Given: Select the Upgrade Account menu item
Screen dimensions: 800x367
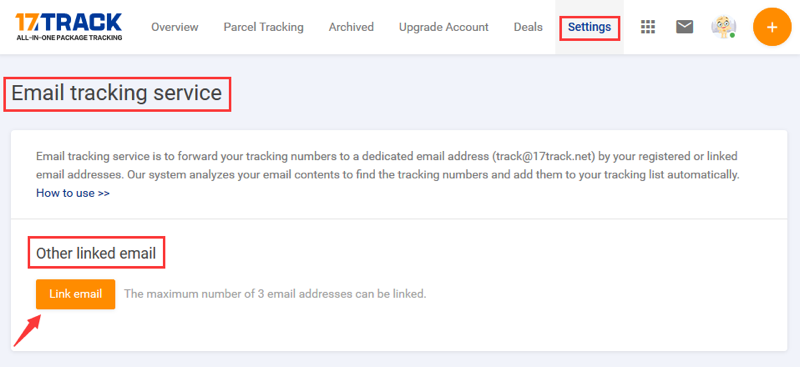Looking at the screenshot, I should click(x=444, y=27).
